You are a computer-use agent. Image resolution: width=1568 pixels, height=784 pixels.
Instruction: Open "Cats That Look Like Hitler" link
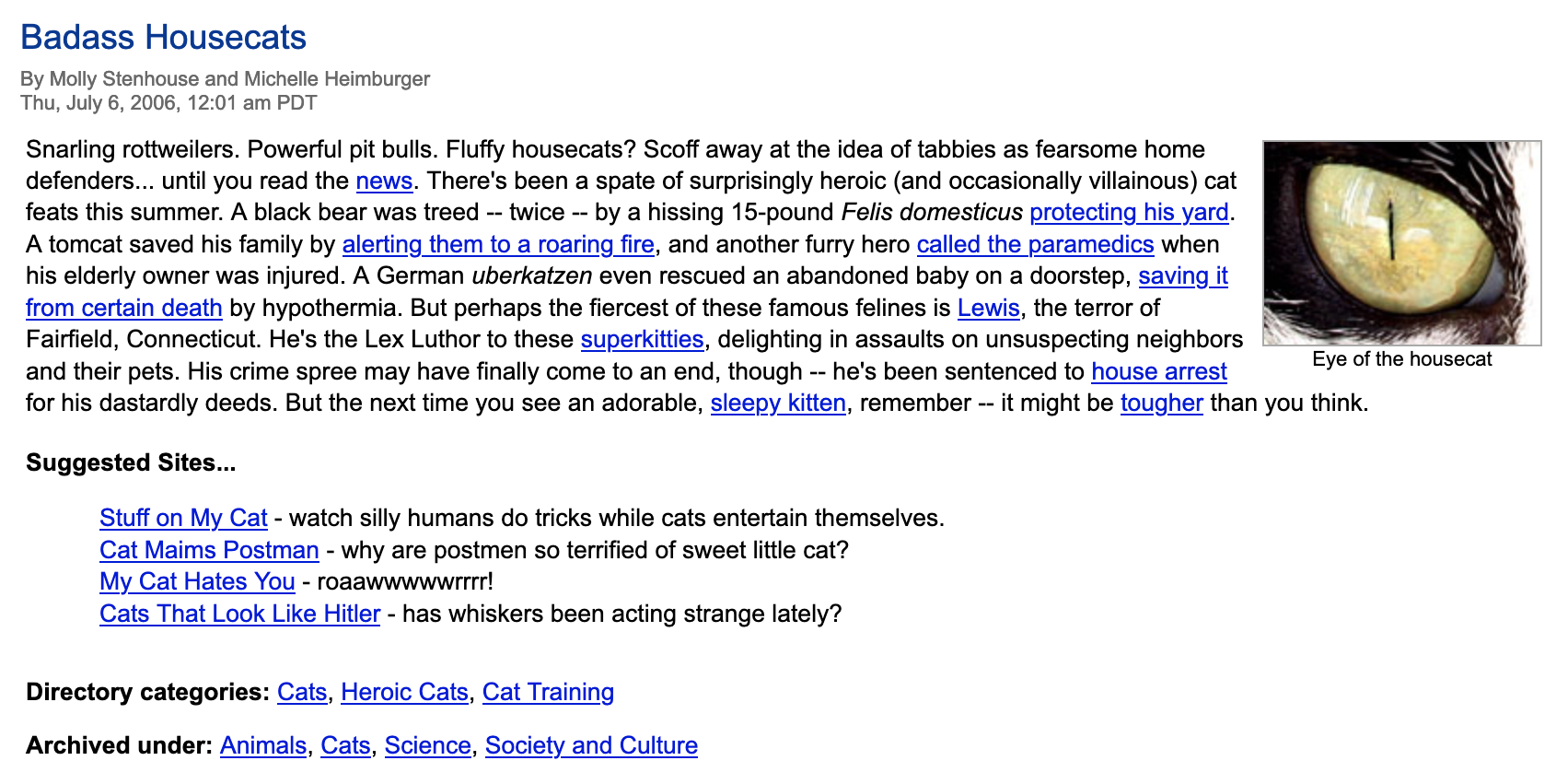click(x=239, y=614)
